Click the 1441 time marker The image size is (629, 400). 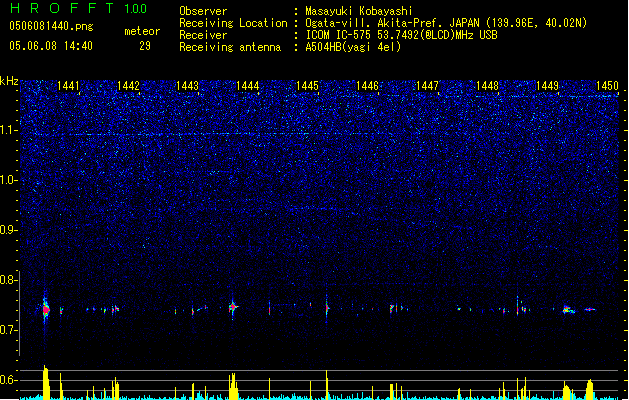(68, 86)
